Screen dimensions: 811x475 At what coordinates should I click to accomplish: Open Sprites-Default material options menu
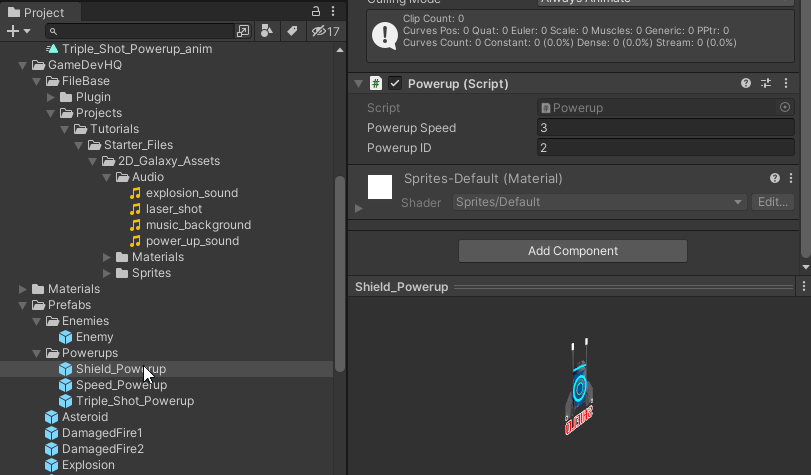coord(791,179)
